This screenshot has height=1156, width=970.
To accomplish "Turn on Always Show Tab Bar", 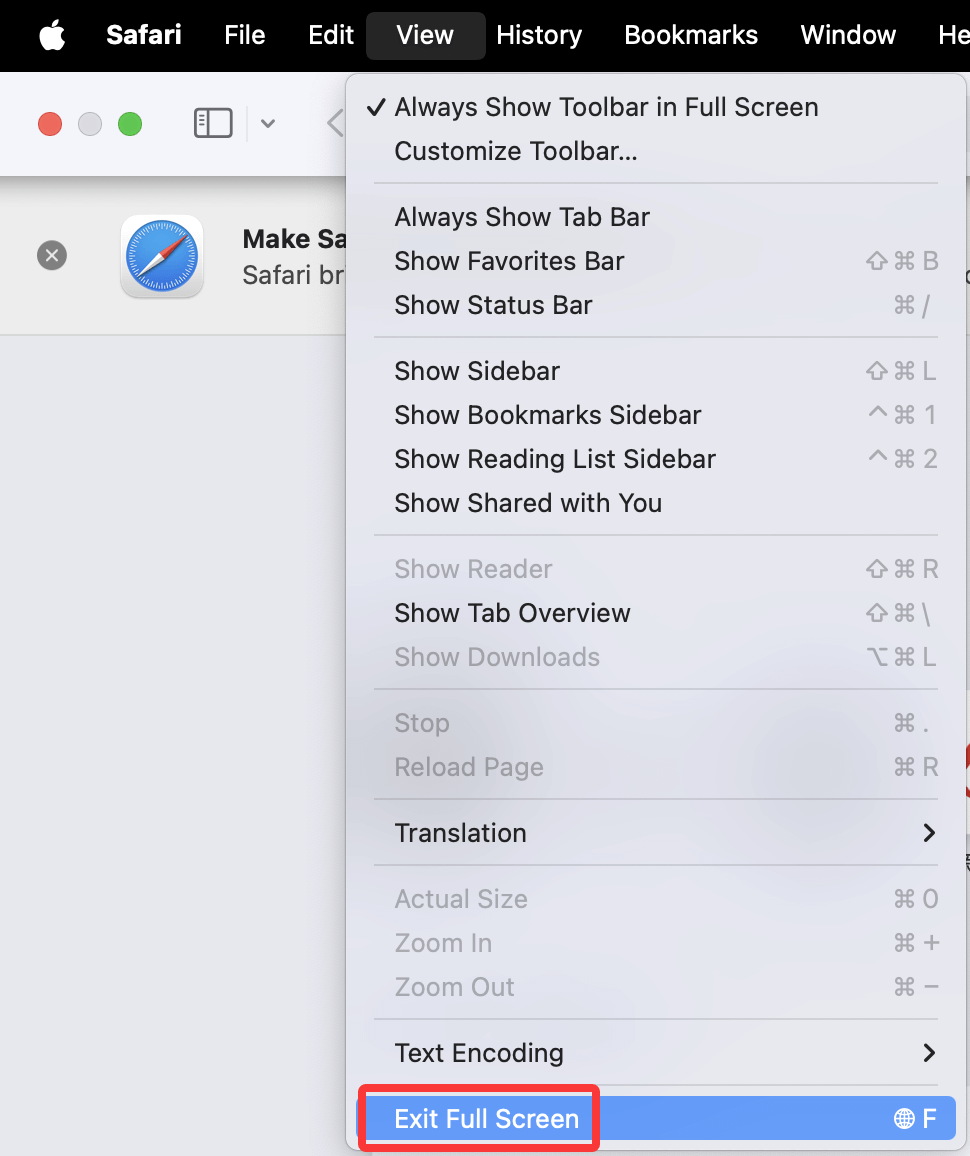I will click(522, 216).
